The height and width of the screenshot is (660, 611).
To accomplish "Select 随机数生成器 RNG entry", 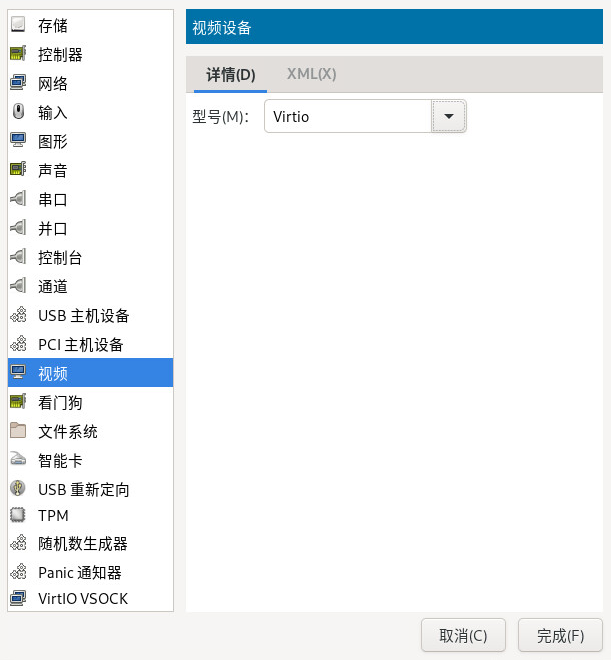I will 83,544.
